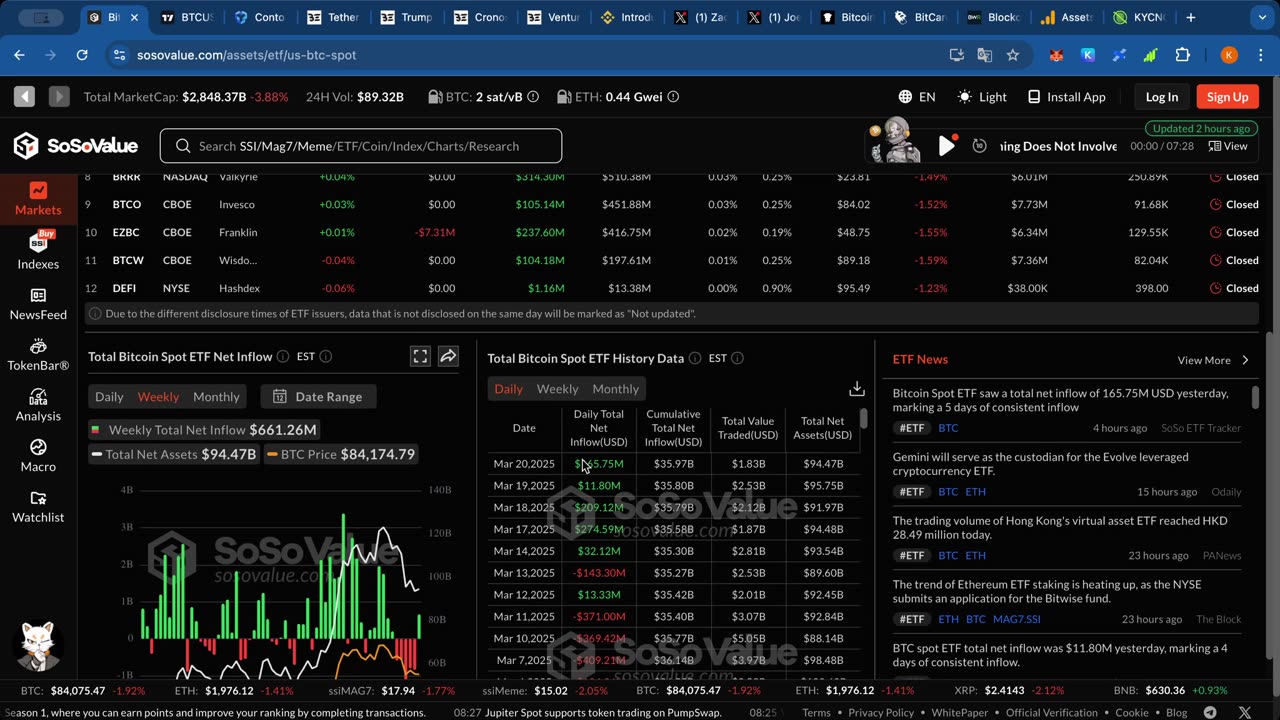1280x720 pixels.
Task: Select Monthly tab in Net Inflow chart
Action: click(216, 397)
